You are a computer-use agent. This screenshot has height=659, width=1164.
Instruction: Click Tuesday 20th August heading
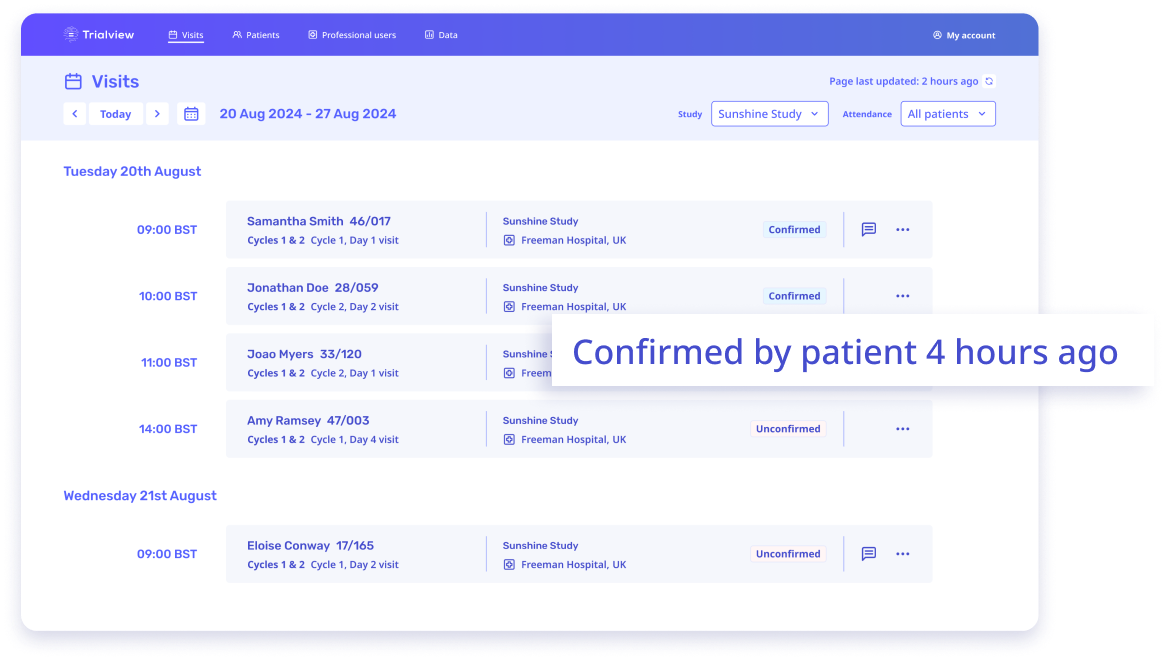132,171
